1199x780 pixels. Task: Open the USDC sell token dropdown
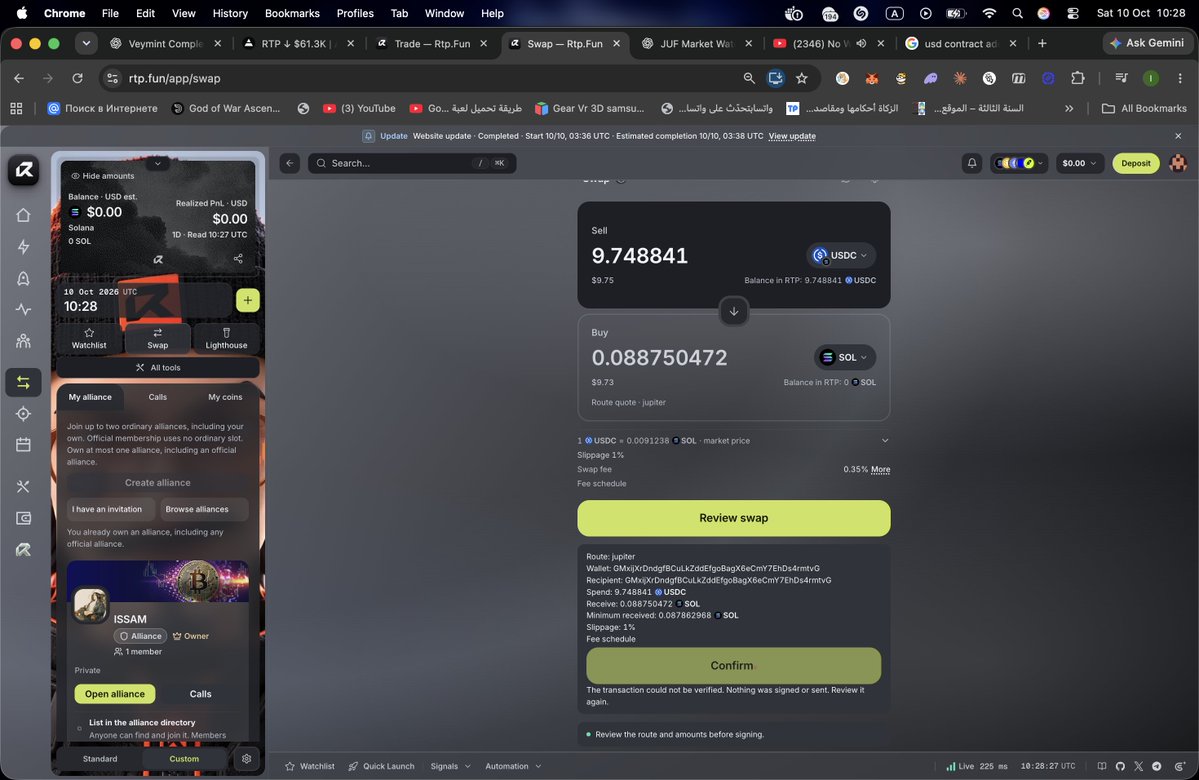point(841,255)
